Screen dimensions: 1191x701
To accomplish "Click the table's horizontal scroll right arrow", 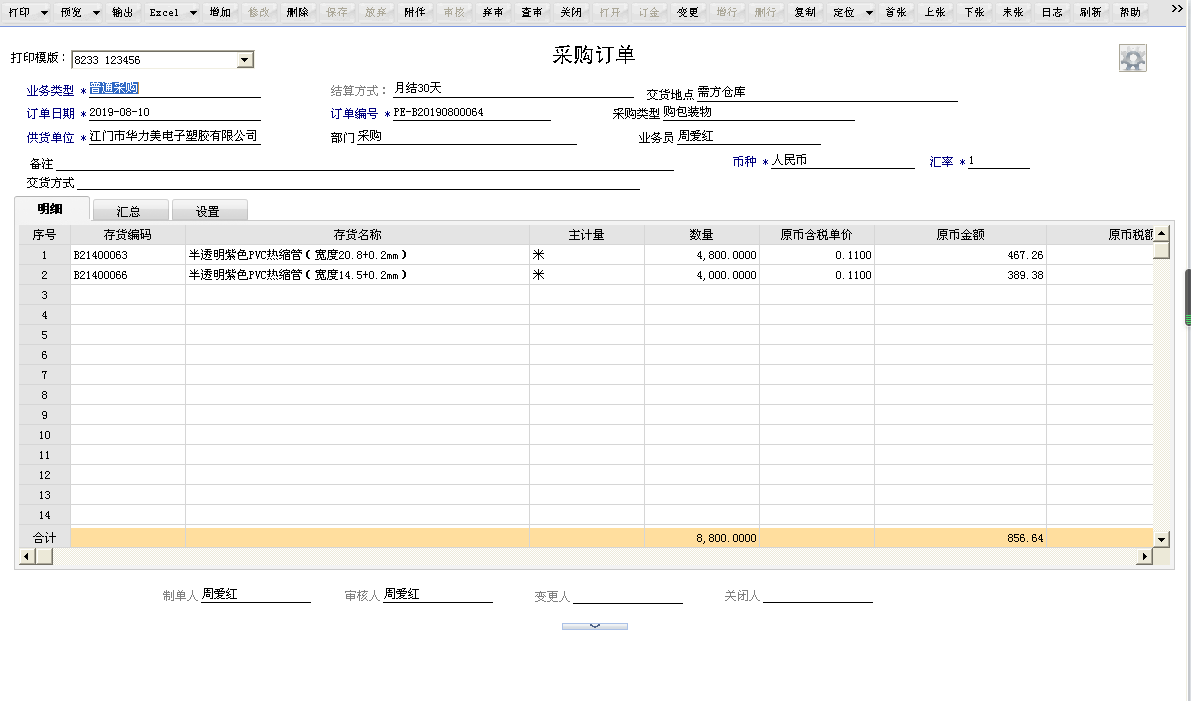I will (1145, 557).
